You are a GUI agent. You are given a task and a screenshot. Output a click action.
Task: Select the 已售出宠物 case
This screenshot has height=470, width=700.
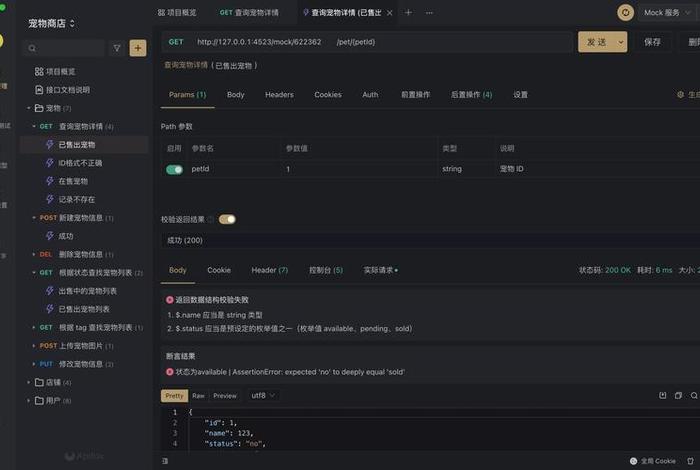click(76, 145)
